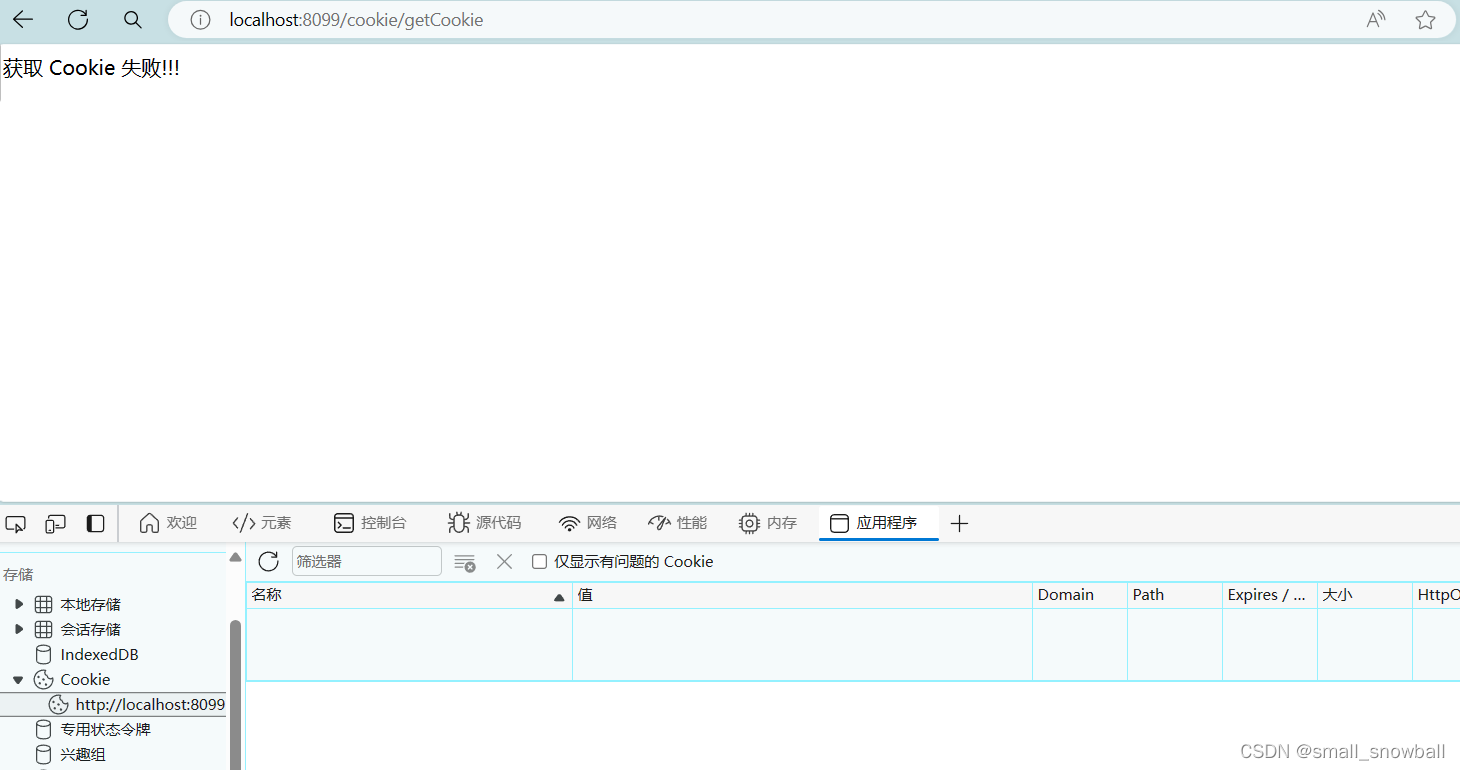Toggle the DevTools sidebar dock icon

coord(96,523)
